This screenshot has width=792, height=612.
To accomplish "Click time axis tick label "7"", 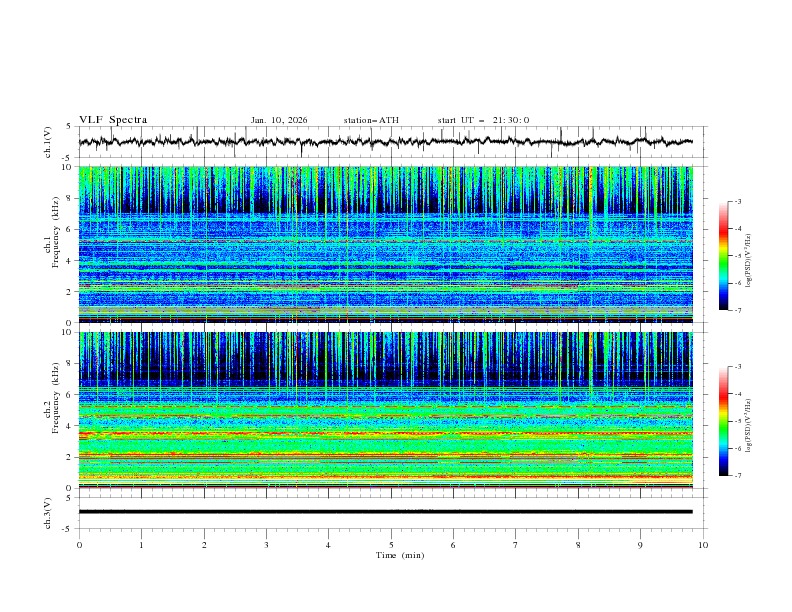I will pyautogui.click(x=516, y=545).
